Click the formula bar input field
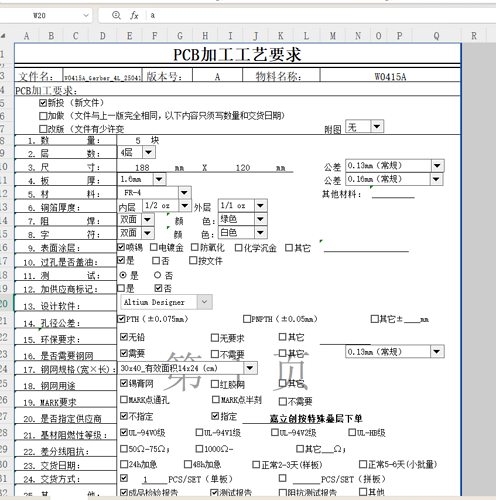 coord(320,15)
